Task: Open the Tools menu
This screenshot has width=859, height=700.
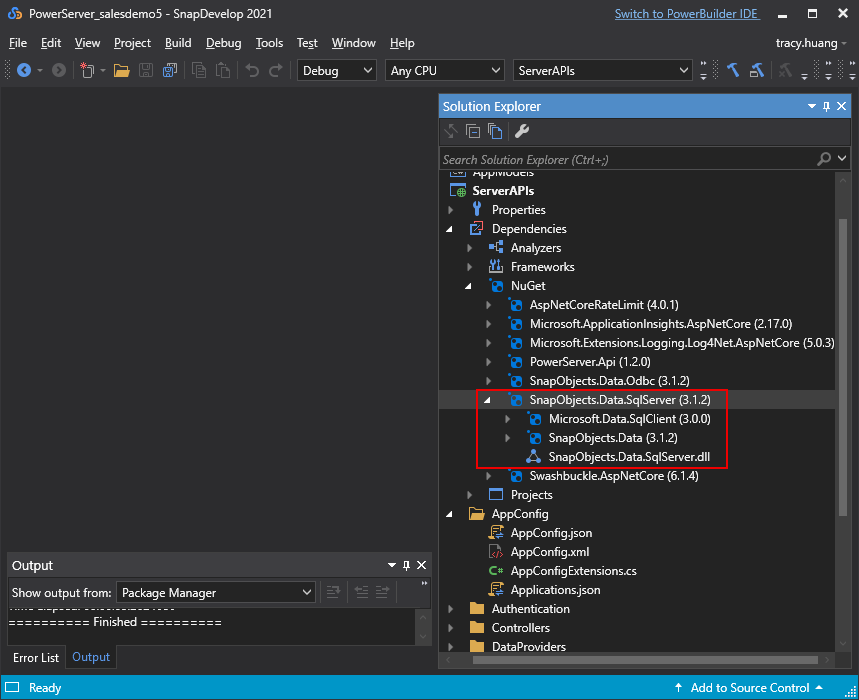Action: tap(269, 43)
